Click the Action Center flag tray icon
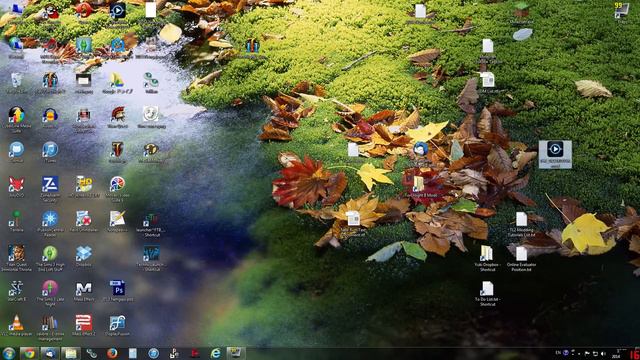The width and height of the screenshot is (640, 360). coord(587,353)
